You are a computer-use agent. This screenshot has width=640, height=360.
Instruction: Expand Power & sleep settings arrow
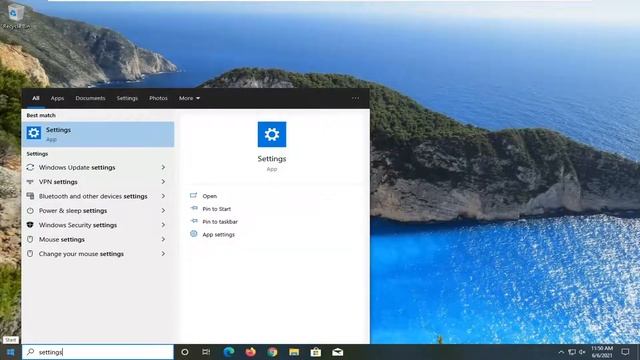[x=163, y=211]
